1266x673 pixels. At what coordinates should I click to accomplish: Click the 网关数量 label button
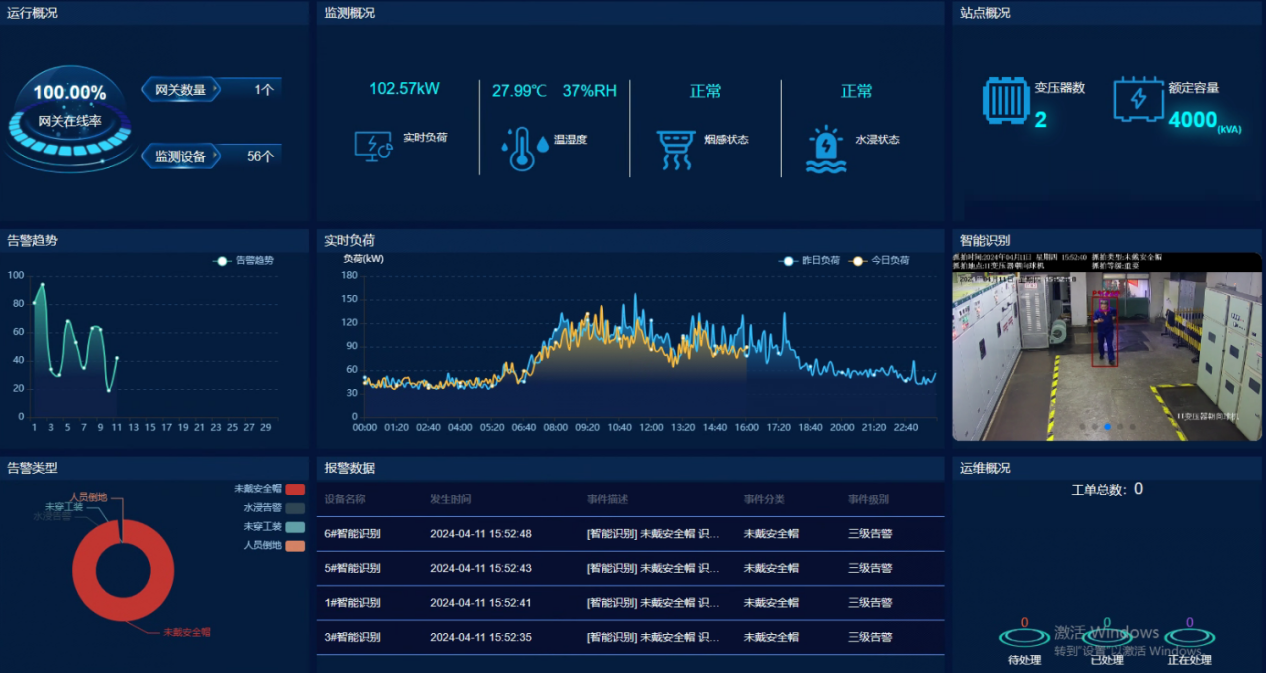click(180, 90)
